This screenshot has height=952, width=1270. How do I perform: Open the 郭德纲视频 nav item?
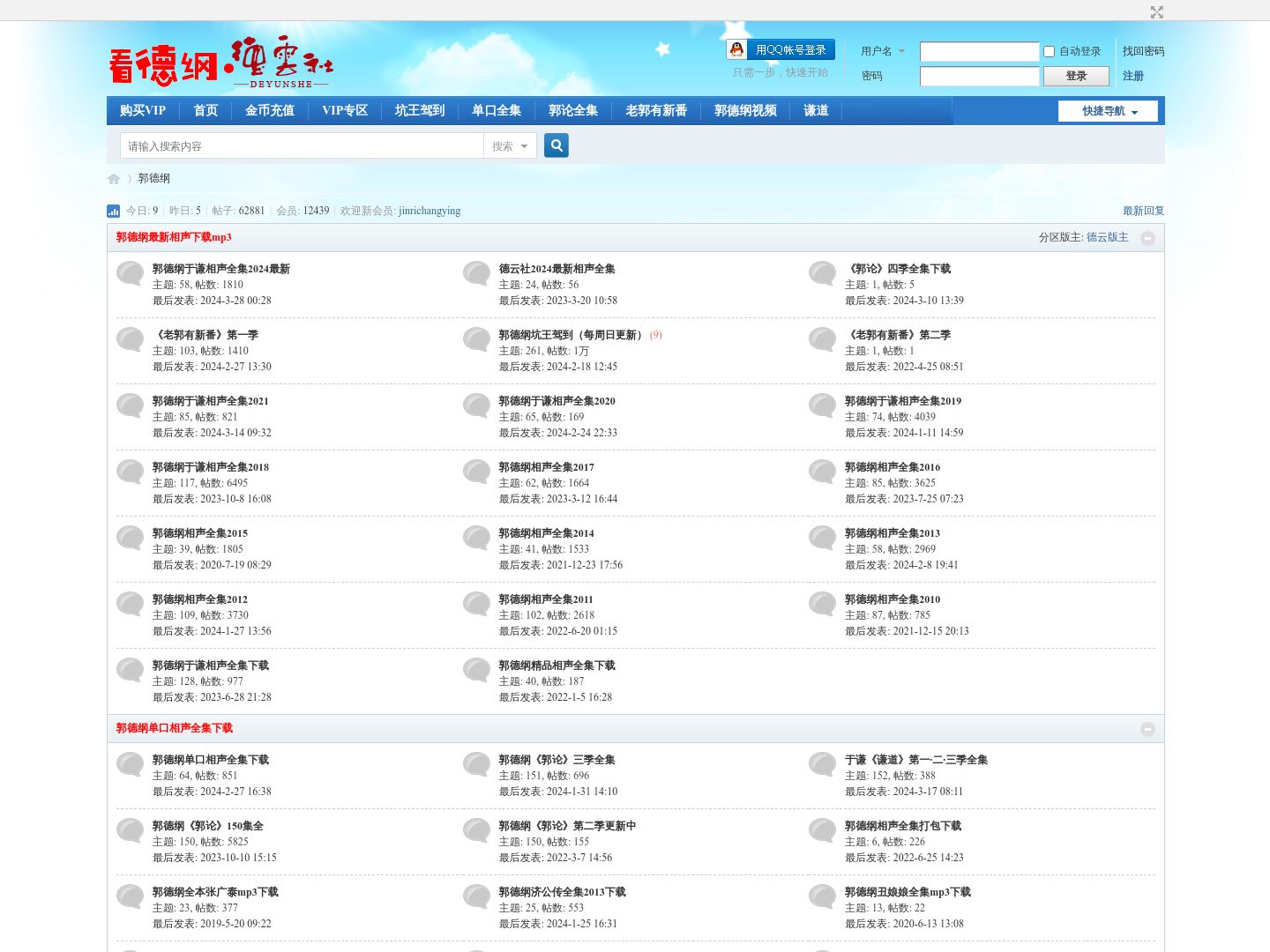tap(745, 110)
